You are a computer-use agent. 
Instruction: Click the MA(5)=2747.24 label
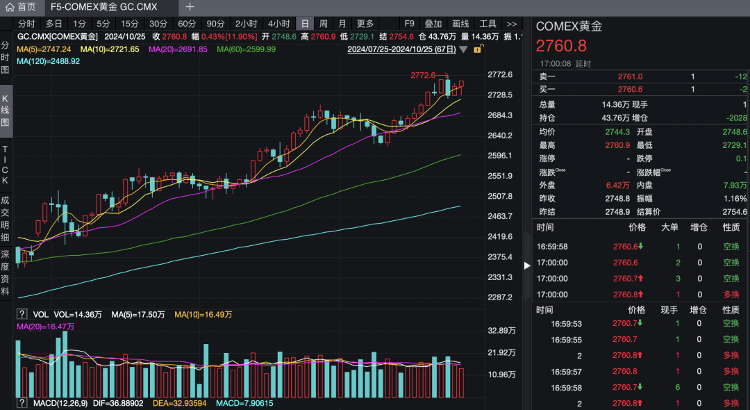(x=44, y=49)
